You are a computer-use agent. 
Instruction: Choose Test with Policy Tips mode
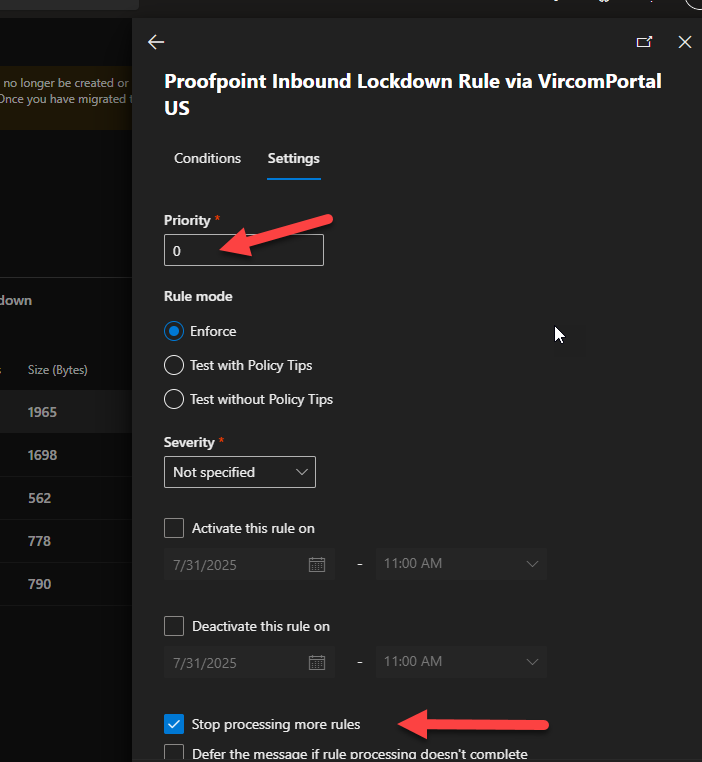[174, 365]
